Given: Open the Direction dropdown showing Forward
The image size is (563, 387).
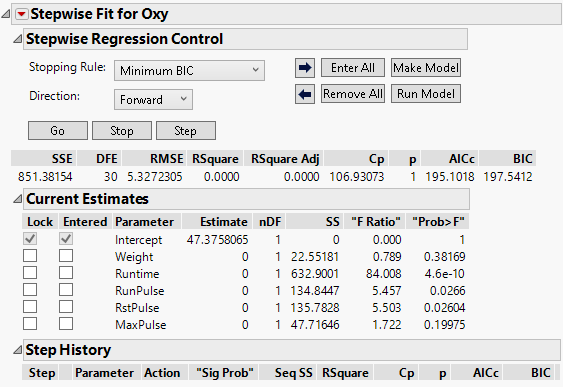Looking at the screenshot, I should point(153,99).
